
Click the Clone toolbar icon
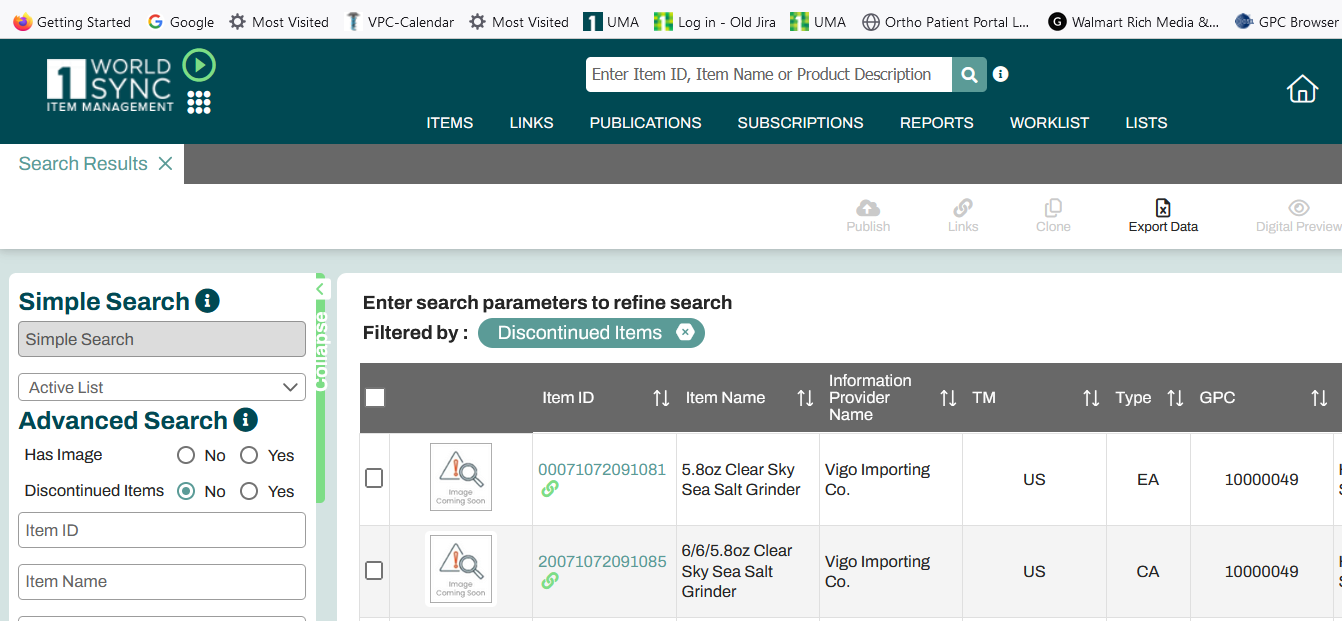(x=1053, y=208)
